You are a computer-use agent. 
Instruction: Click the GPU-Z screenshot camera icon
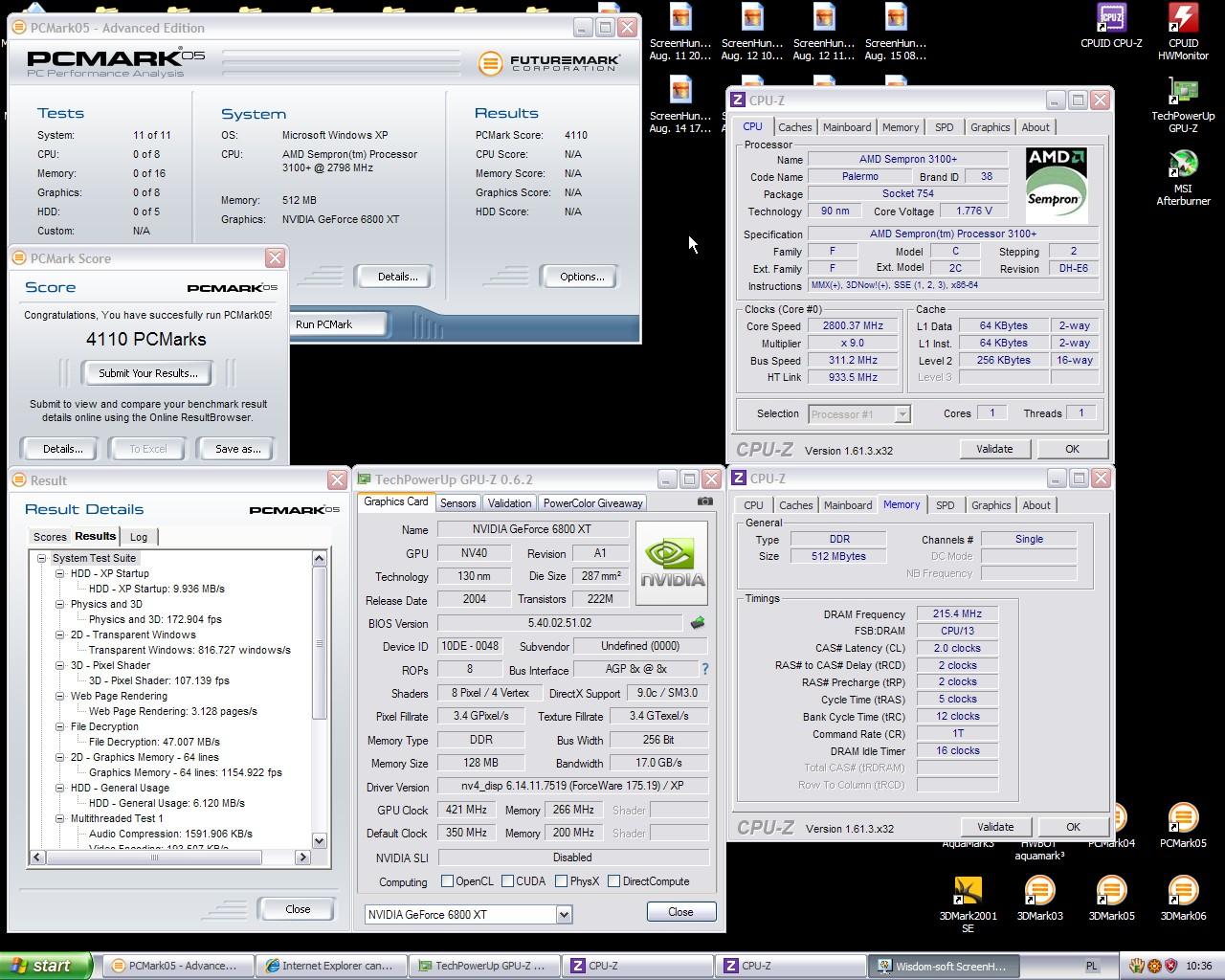[705, 501]
